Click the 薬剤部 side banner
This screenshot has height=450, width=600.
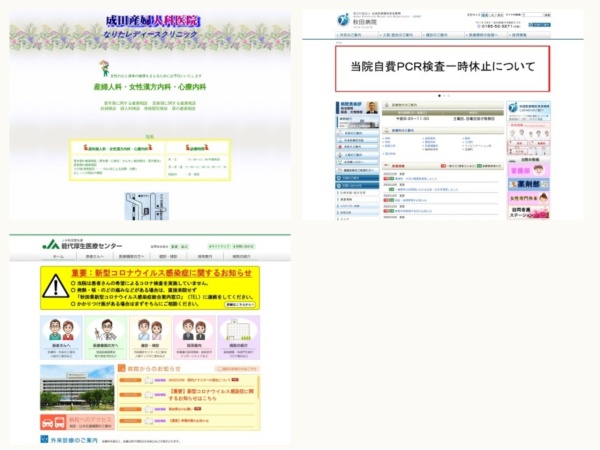tap(527, 184)
